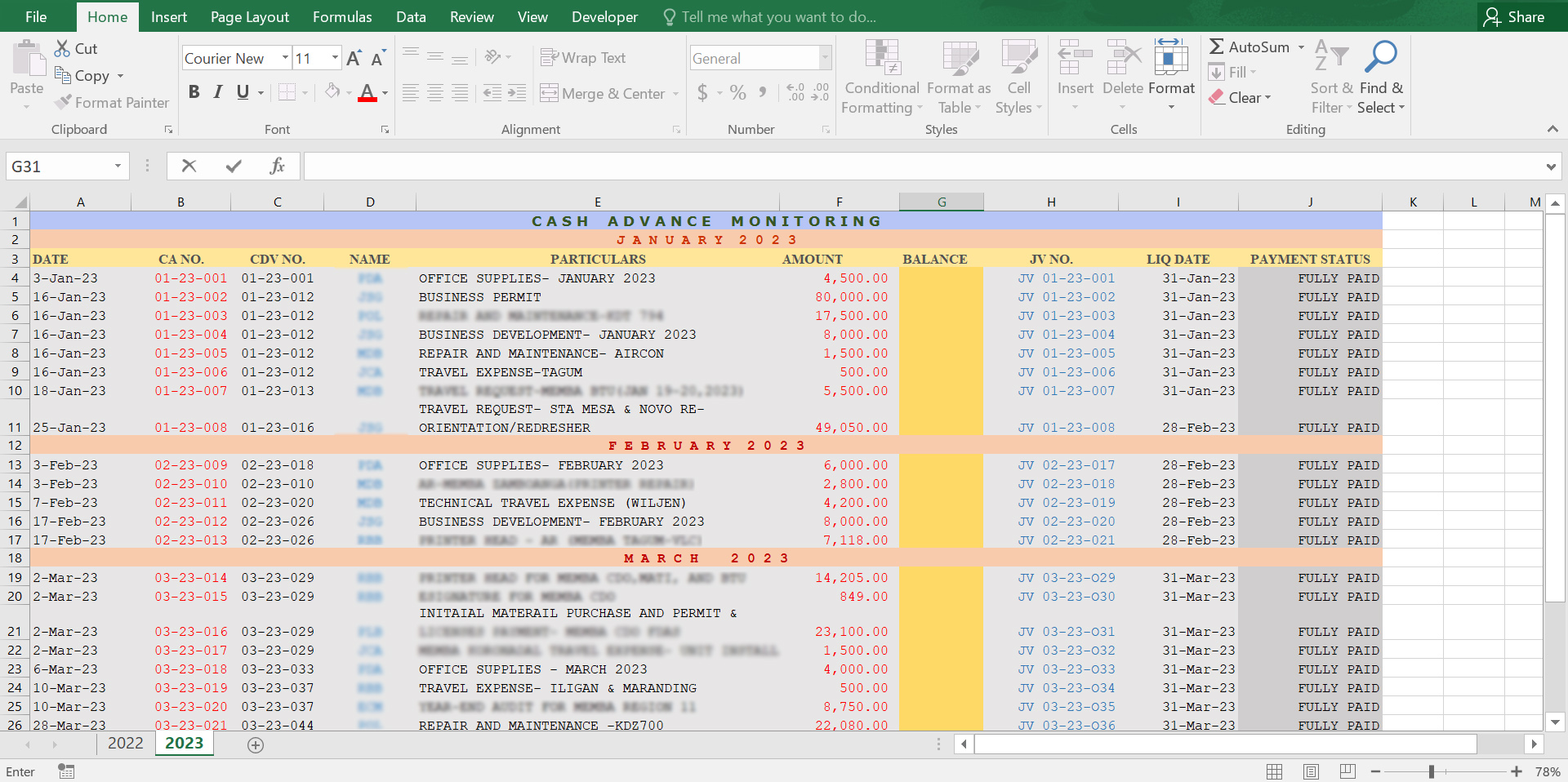Click the AutoSum sigma icon
1568x782 pixels.
click(1217, 47)
